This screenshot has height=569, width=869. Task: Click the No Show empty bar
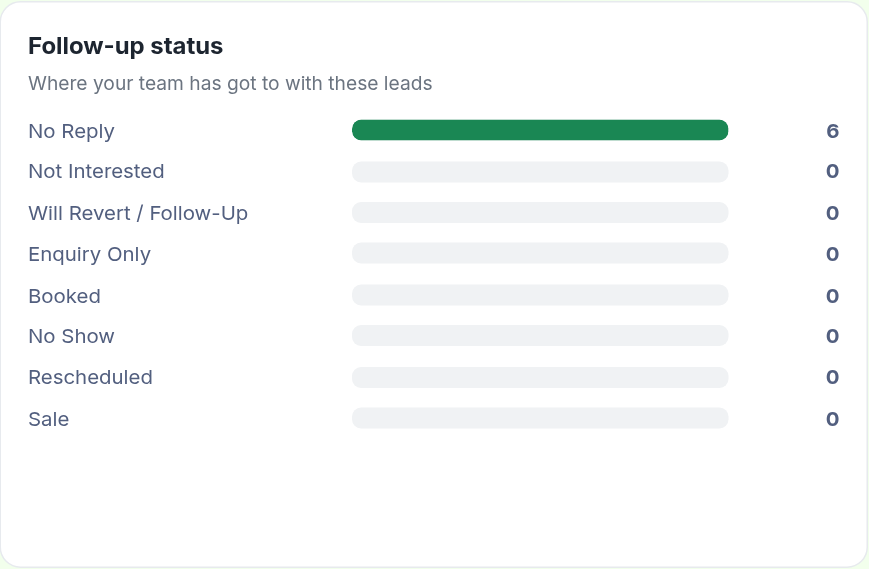(x=540, y=336)
